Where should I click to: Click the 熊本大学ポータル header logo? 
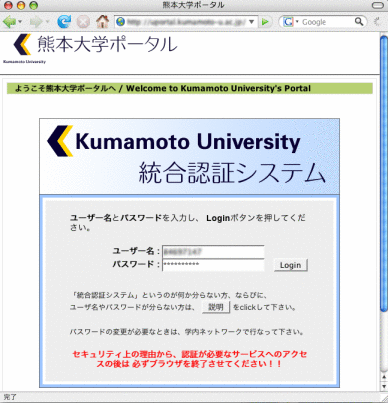[90, 48]
